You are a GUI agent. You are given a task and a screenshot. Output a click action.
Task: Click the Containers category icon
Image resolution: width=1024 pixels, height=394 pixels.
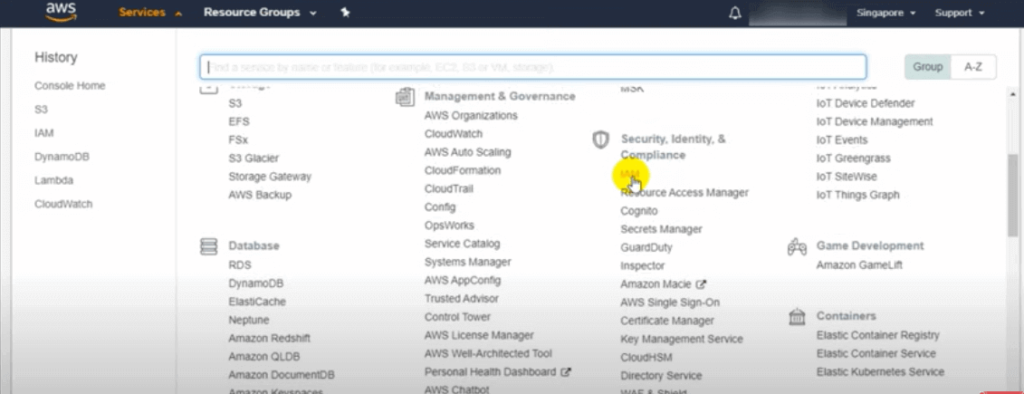797,316
